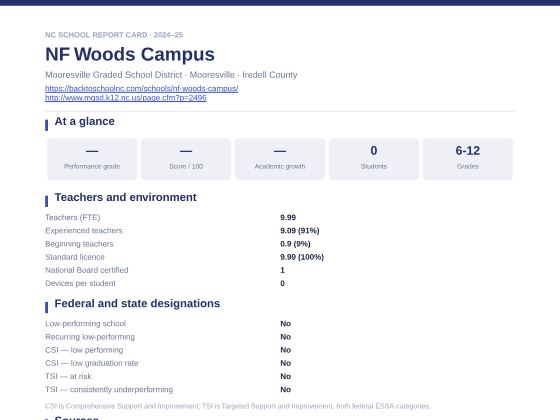Image resolution: width=560 pixels, height=420 pixels.
Task: Click the 'Teachers and environment' heading
Action: tap(125, 198)
